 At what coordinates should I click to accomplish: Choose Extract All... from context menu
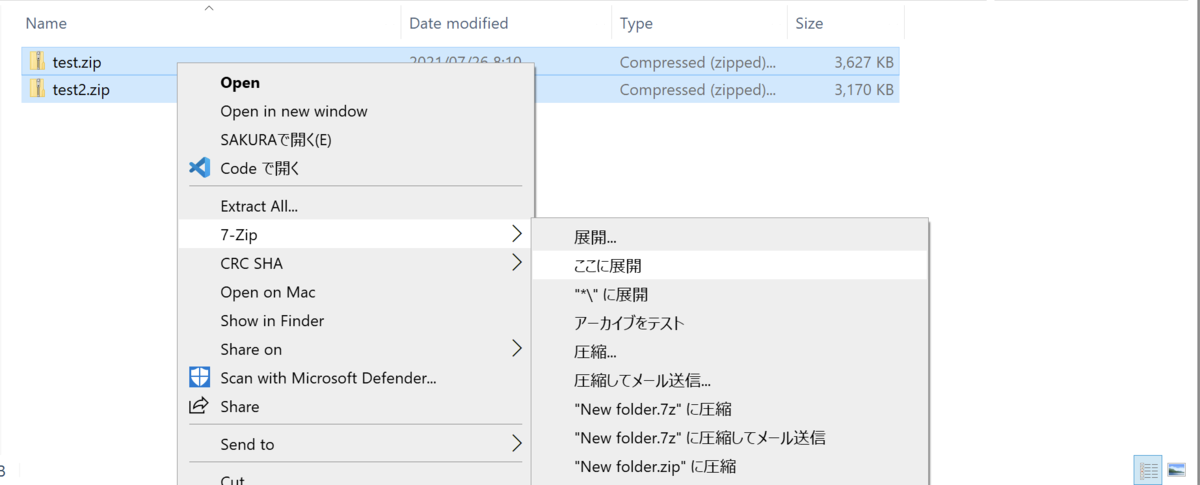tap(259, 206)
